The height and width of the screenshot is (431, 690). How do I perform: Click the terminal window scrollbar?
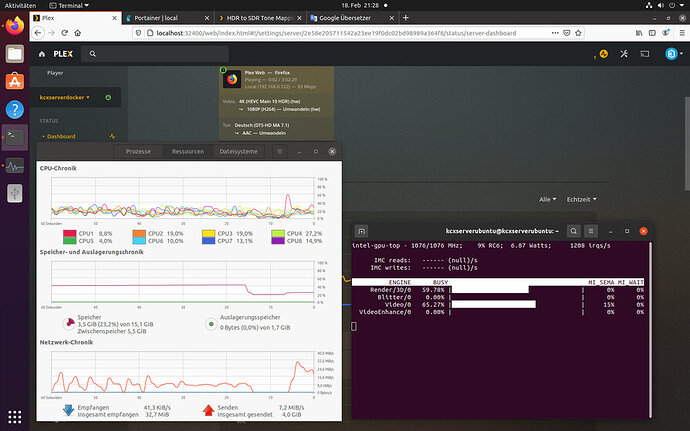[x=650, y=329]
